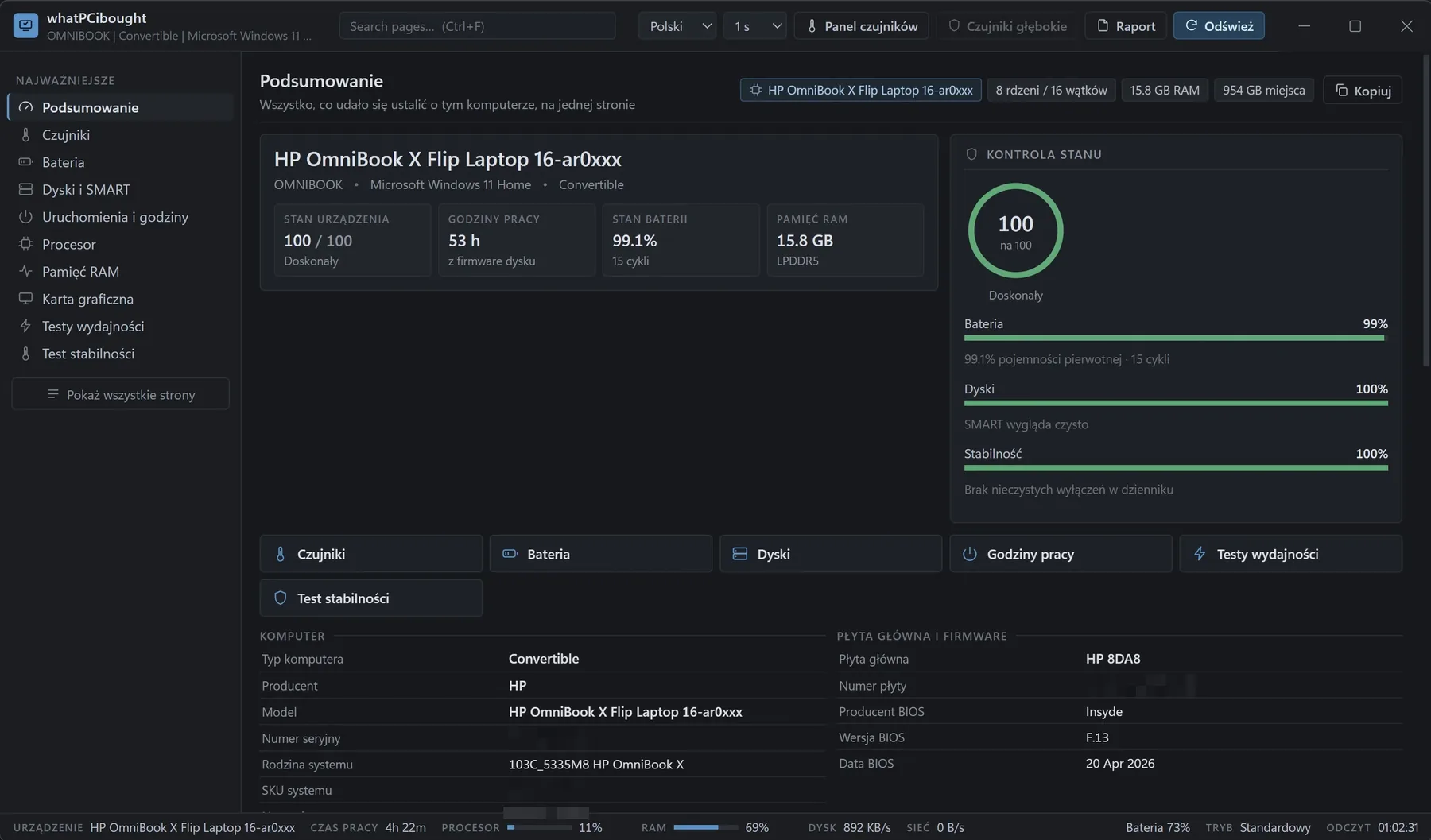Click the Wersja BIOS value F.13
This screenshot has width=1431, height=840.
coord(1097,737)
